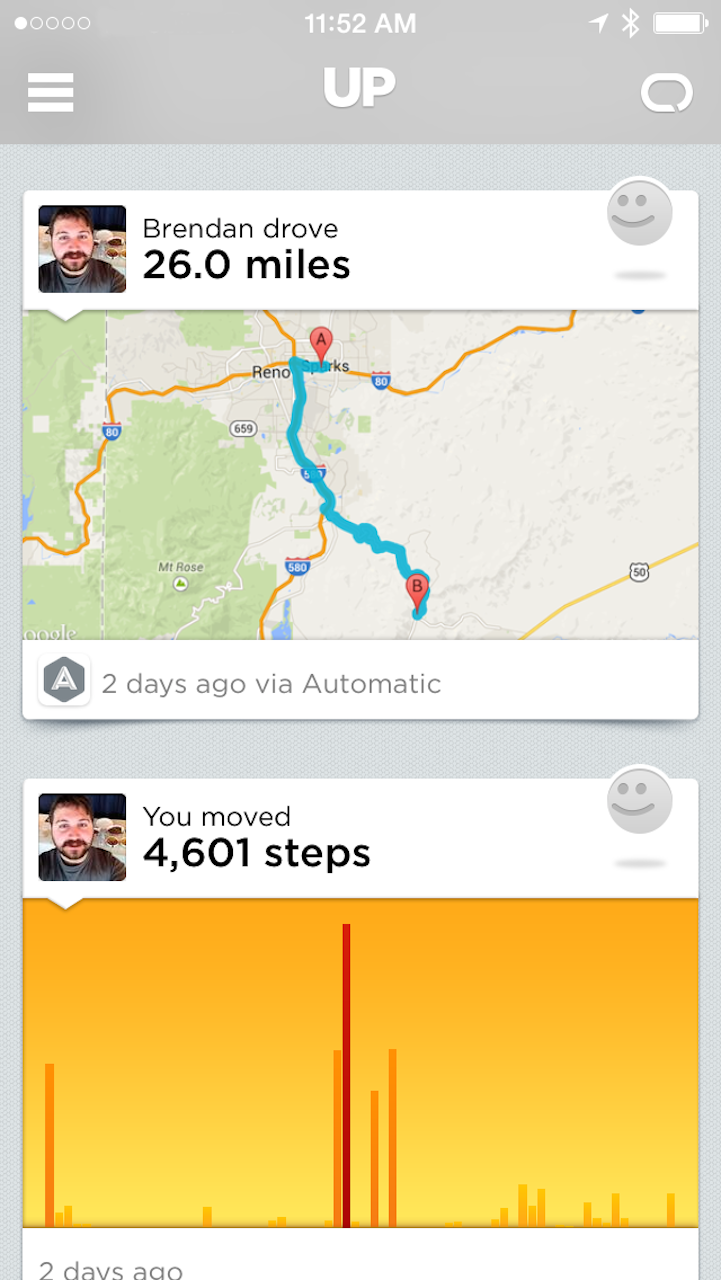This screenshot has width=721, height=1280.
Task: Open profile photo on steps card
Action: click(82, 837)
